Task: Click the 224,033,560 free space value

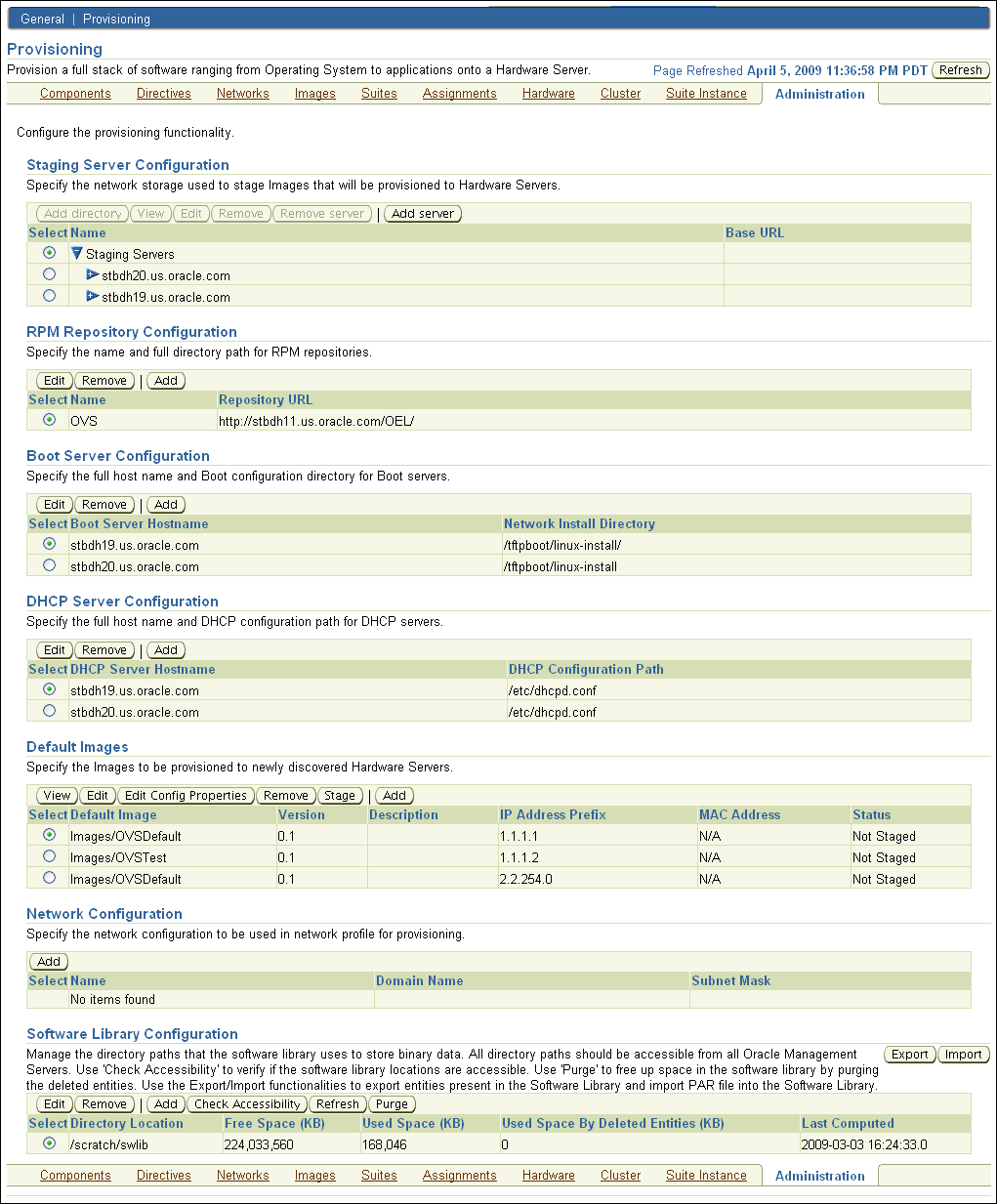Action: tap(259, 1144)
